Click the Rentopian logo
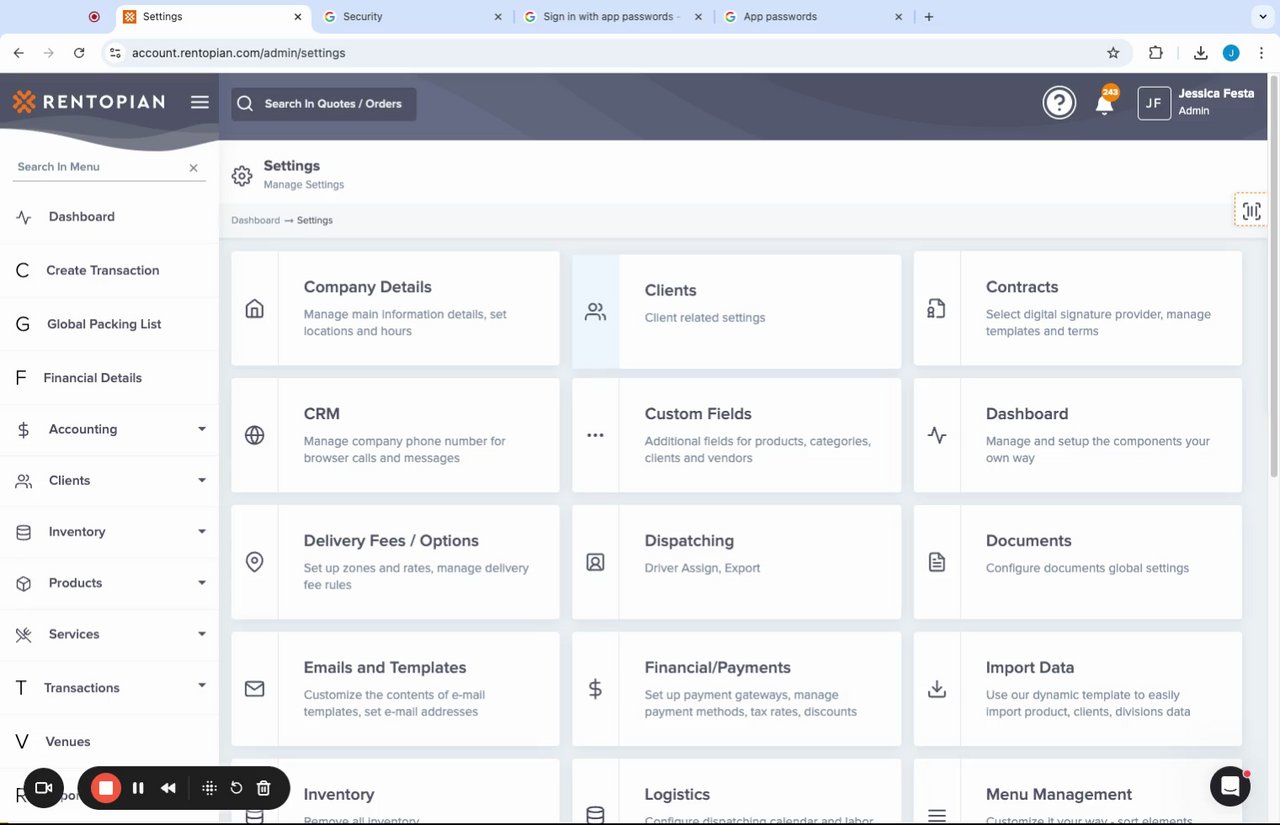Screen dimensions: 1280x825 point(89,101)
